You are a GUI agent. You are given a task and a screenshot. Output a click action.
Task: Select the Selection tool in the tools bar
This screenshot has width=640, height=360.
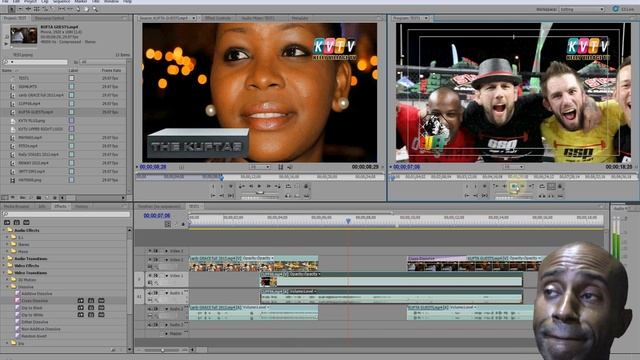coord(12,9)
